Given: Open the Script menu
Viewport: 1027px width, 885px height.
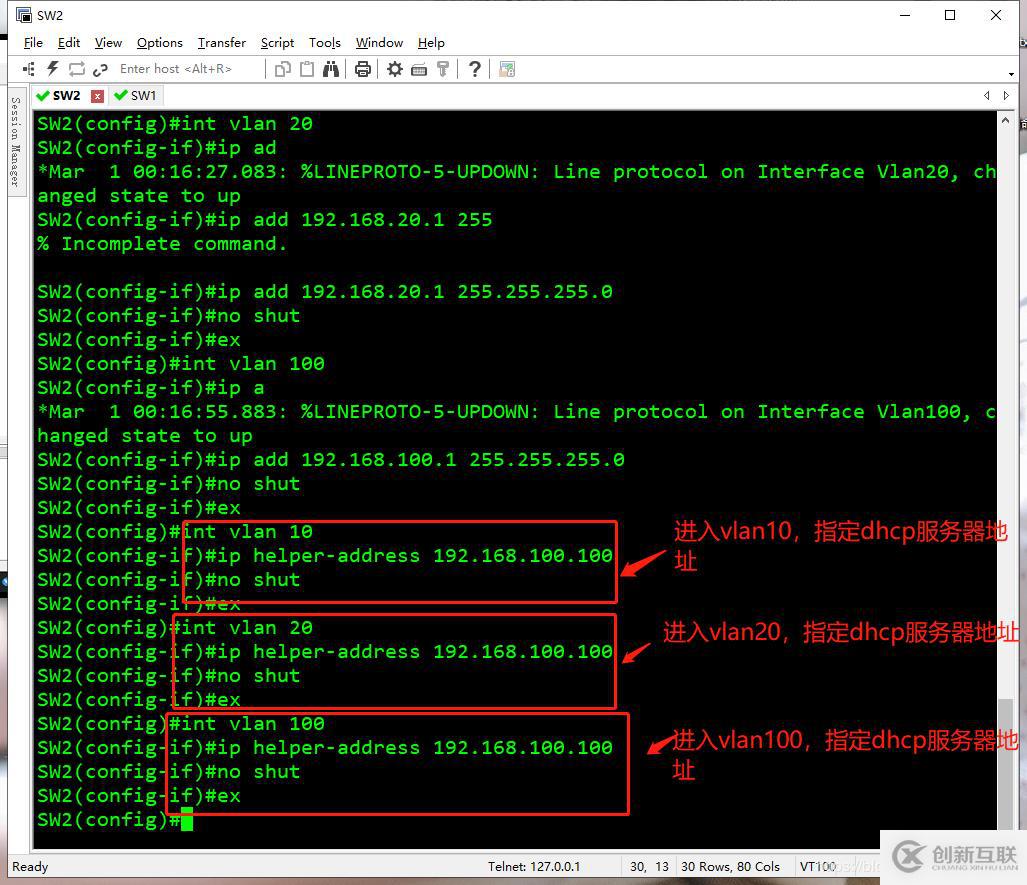Looking at the screenshot, I should coord(277,43).
